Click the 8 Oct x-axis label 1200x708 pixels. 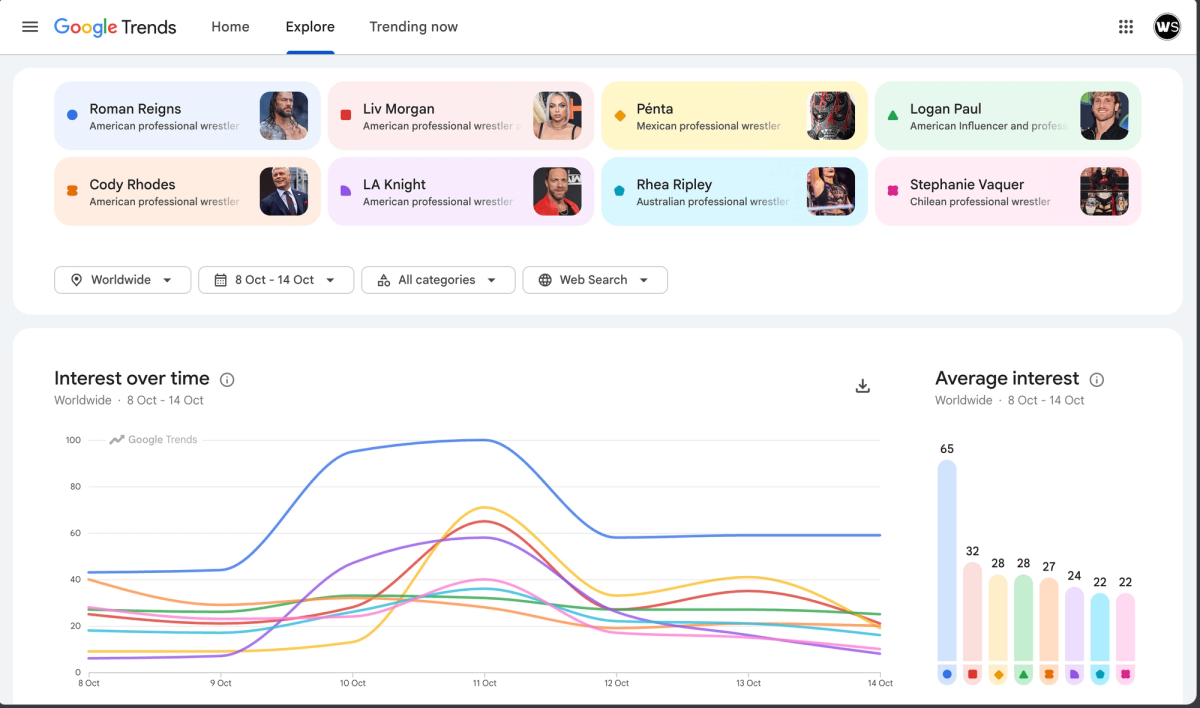(x=89, y=683)
